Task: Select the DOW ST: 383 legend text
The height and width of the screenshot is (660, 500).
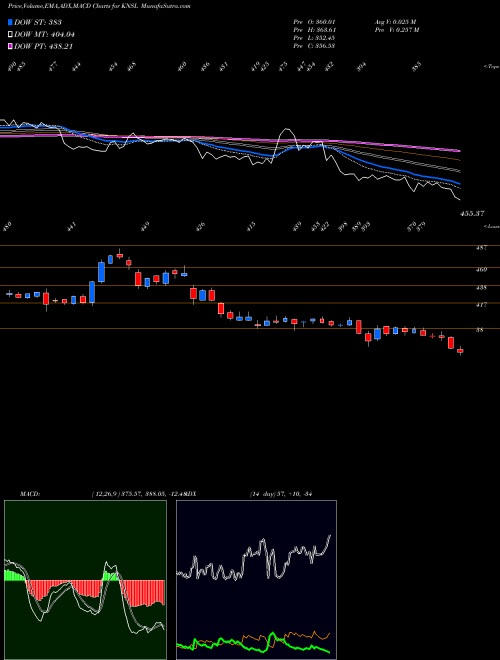Action: tap(38, 22)
